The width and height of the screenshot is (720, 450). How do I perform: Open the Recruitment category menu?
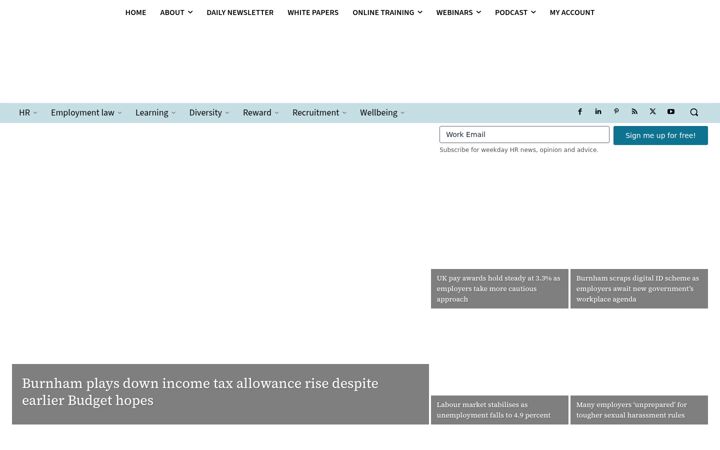319,112
